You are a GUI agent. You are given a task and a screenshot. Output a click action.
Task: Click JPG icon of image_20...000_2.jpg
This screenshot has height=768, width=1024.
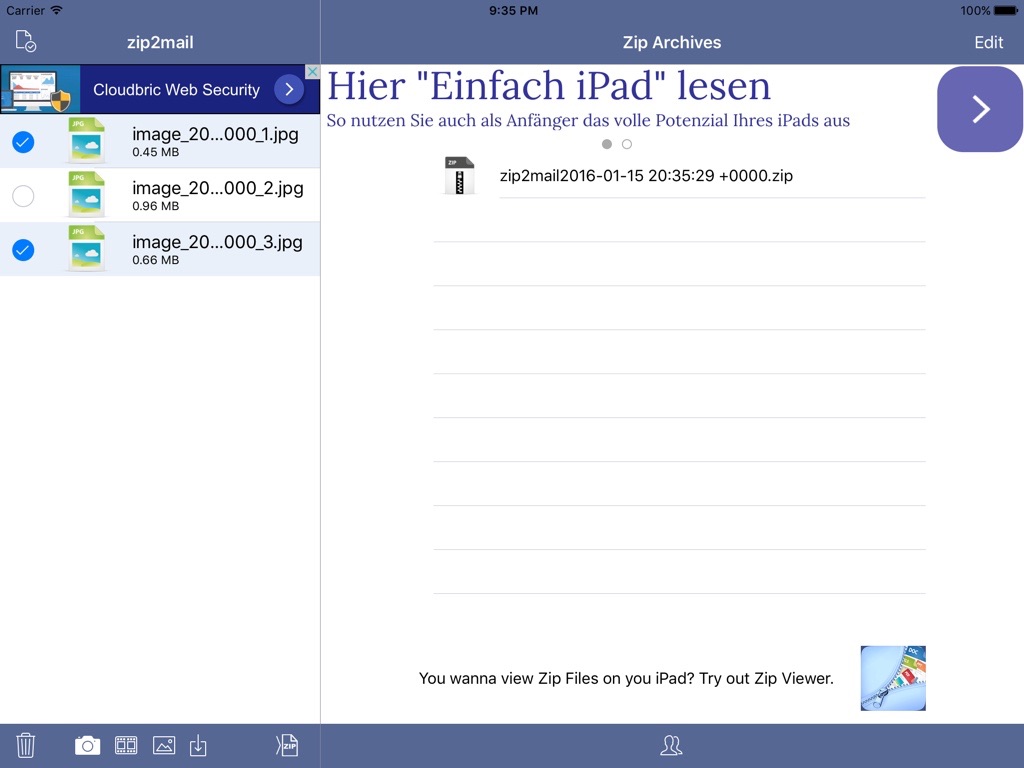click(x=86, y=195)
